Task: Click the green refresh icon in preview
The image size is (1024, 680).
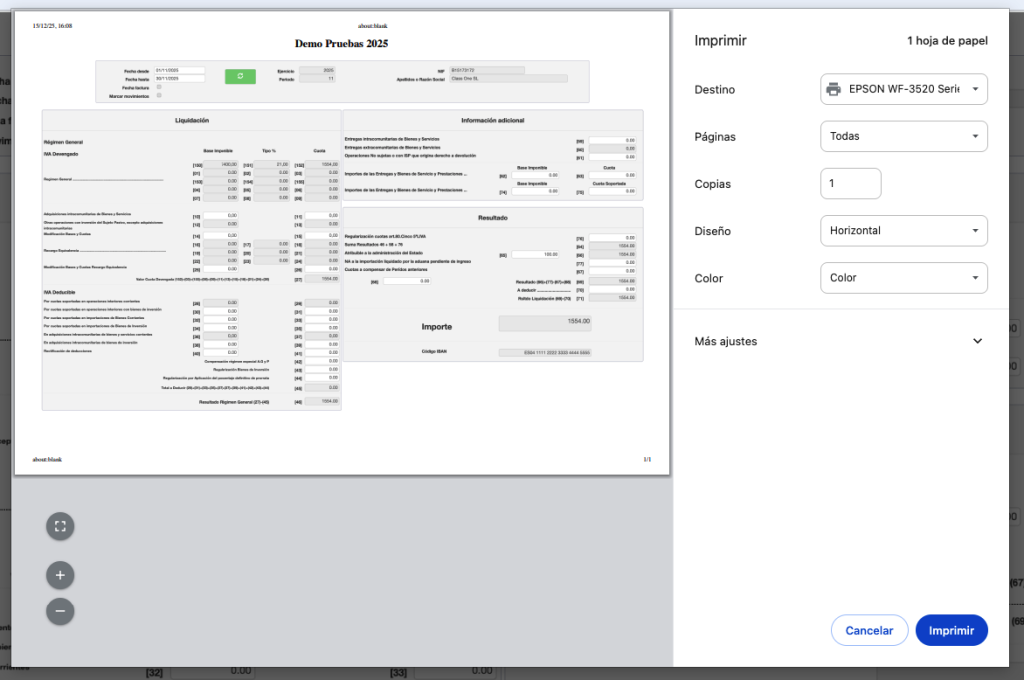Action: pyautogui.click(x=240, y=76)
